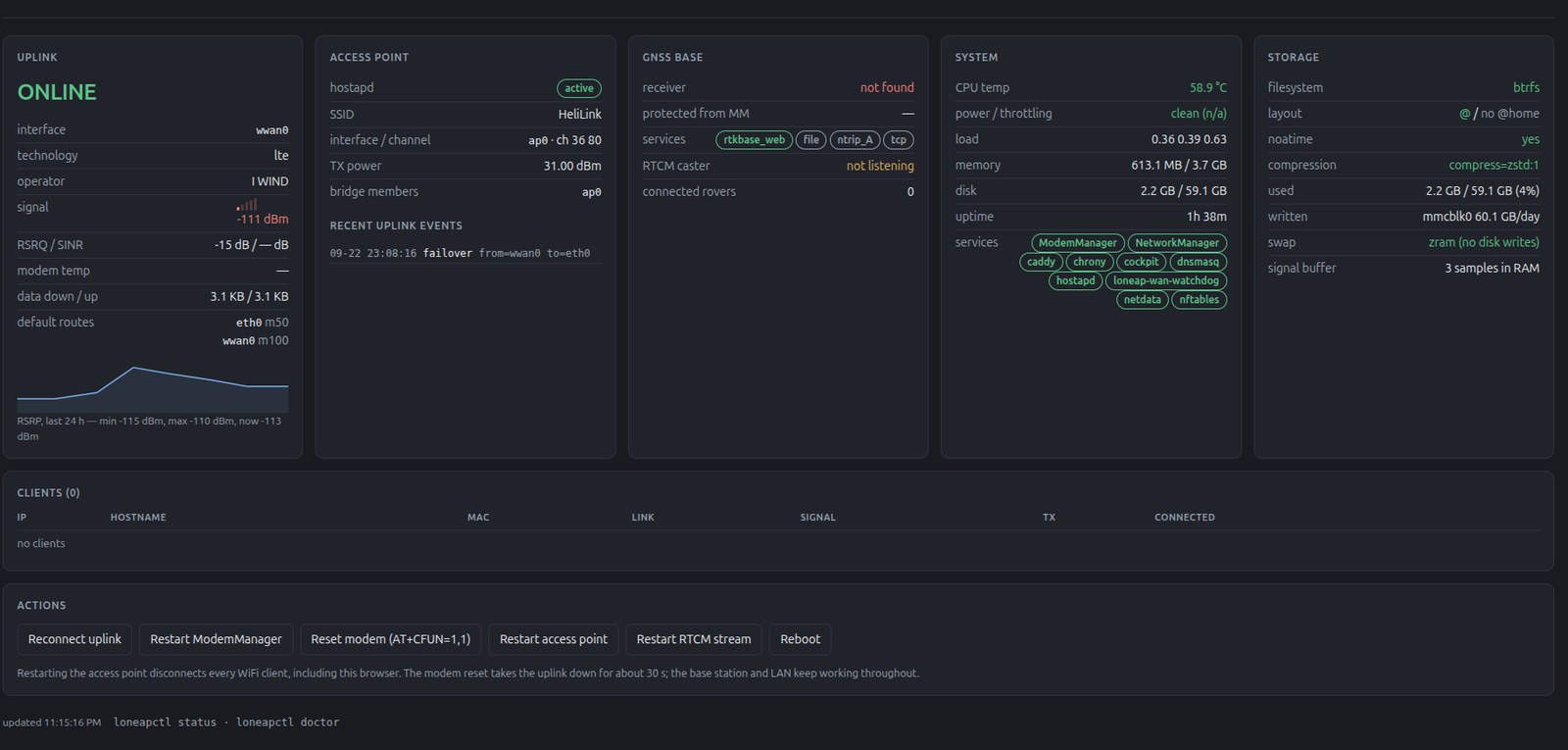1568x750 pixels.
Task: Click the NetworkManager service pill
Action: (x=1177, y=243)
